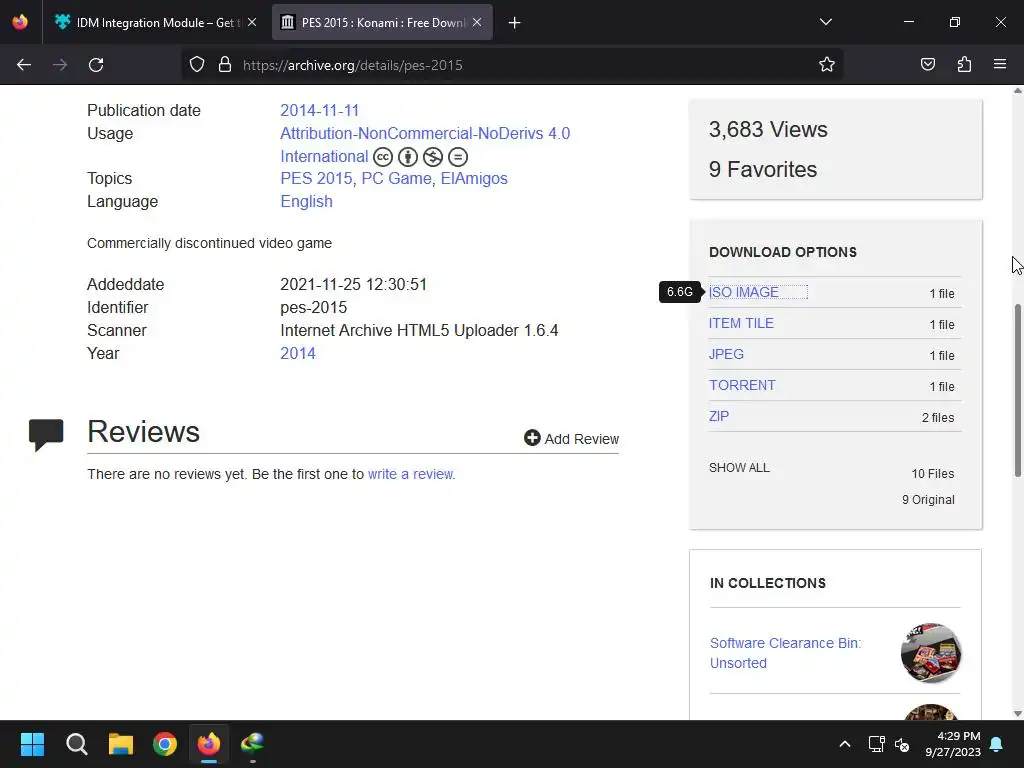Reload the current page
The height and width of the screenshot is (768, 1024).
96,65
